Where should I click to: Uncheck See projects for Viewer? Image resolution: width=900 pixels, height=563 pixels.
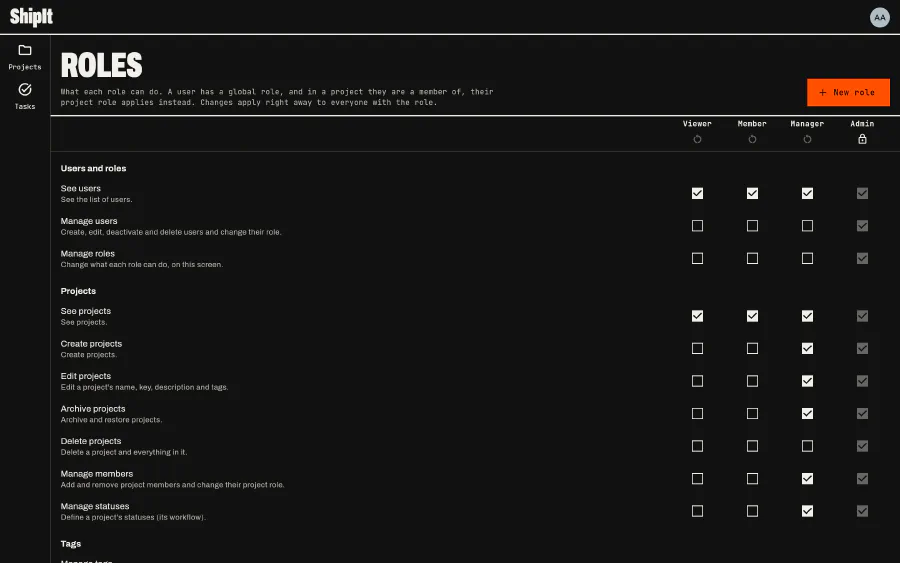tap(697, 316)
